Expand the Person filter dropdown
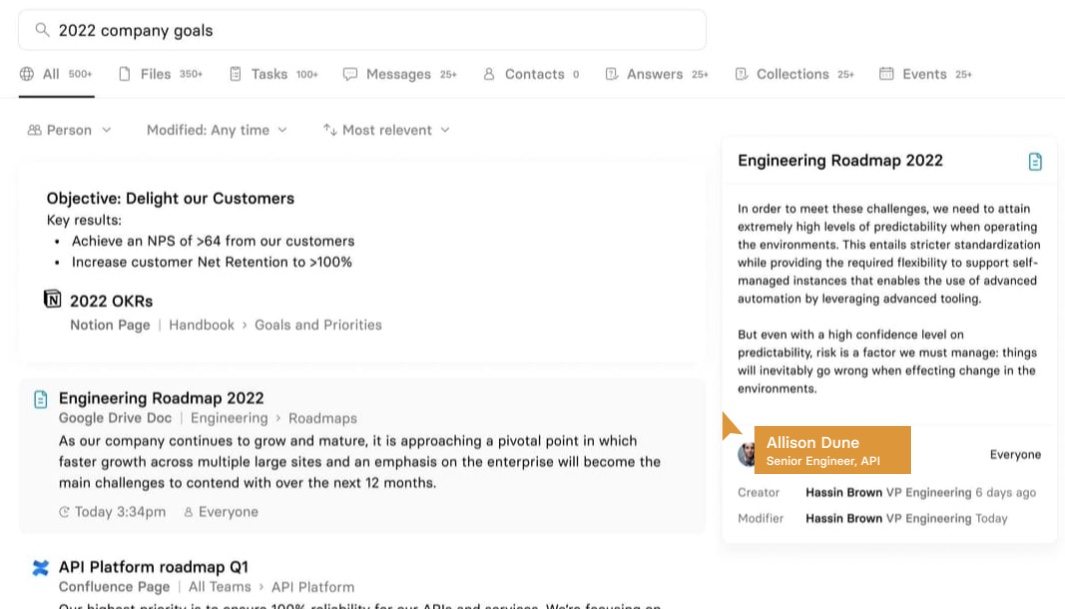The height and width of the screenshot is (609, 1065). (69, 130)
